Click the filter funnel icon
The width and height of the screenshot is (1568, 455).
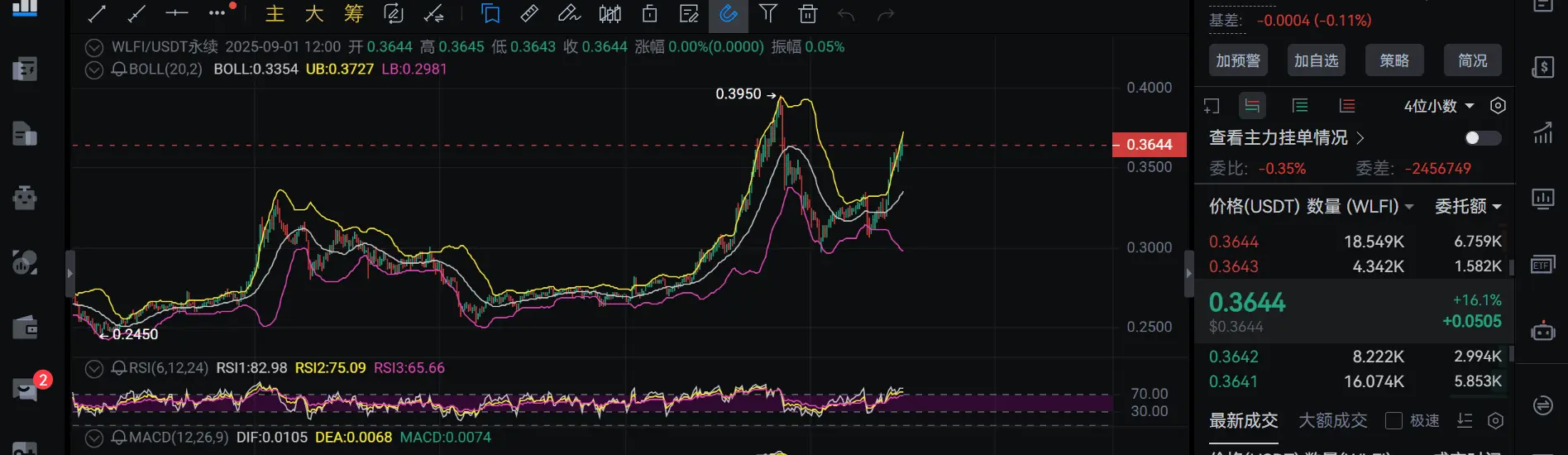[768, 13]
